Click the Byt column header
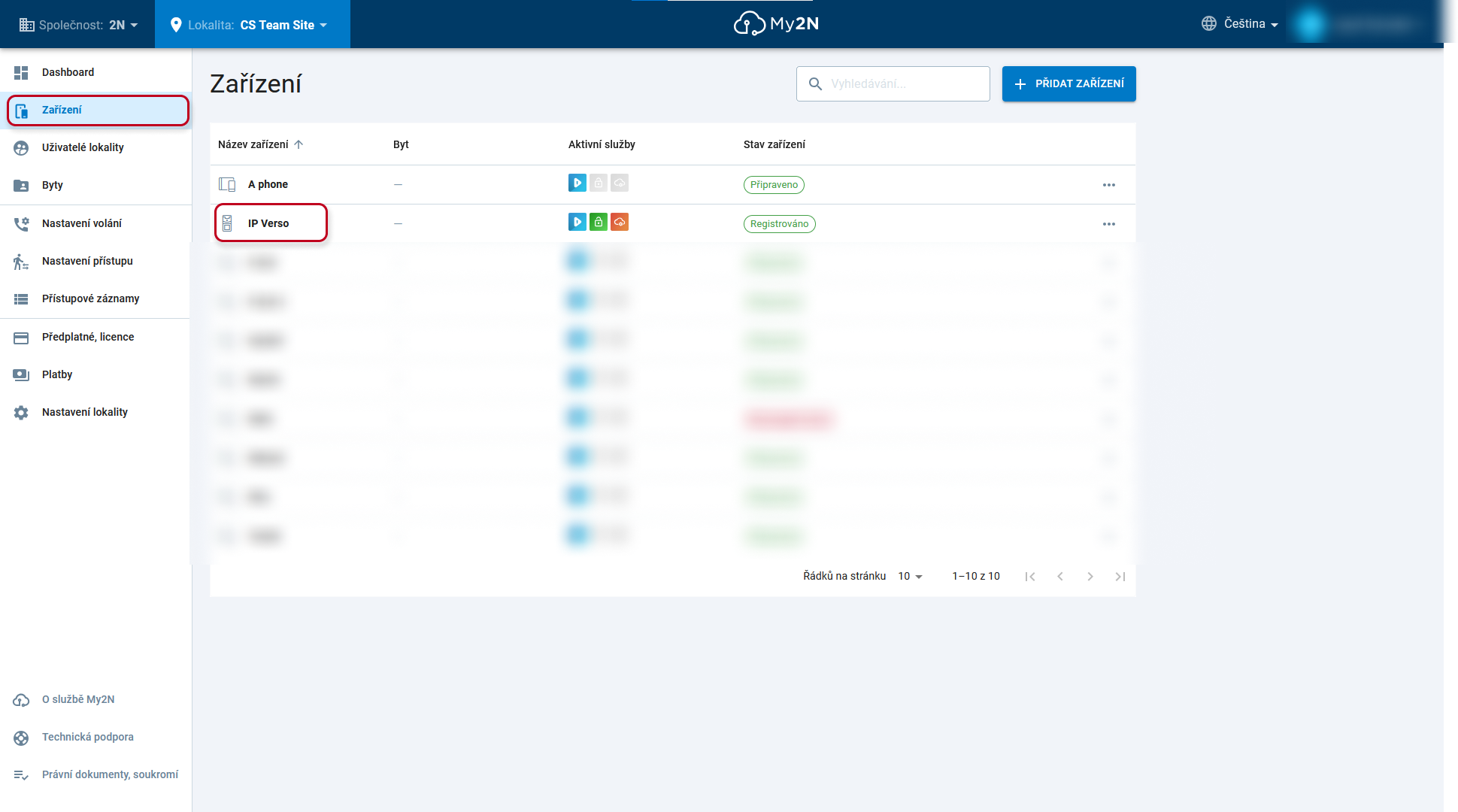Image resolution: width=1458 pixels, height=812 pixels. [401, 144]
